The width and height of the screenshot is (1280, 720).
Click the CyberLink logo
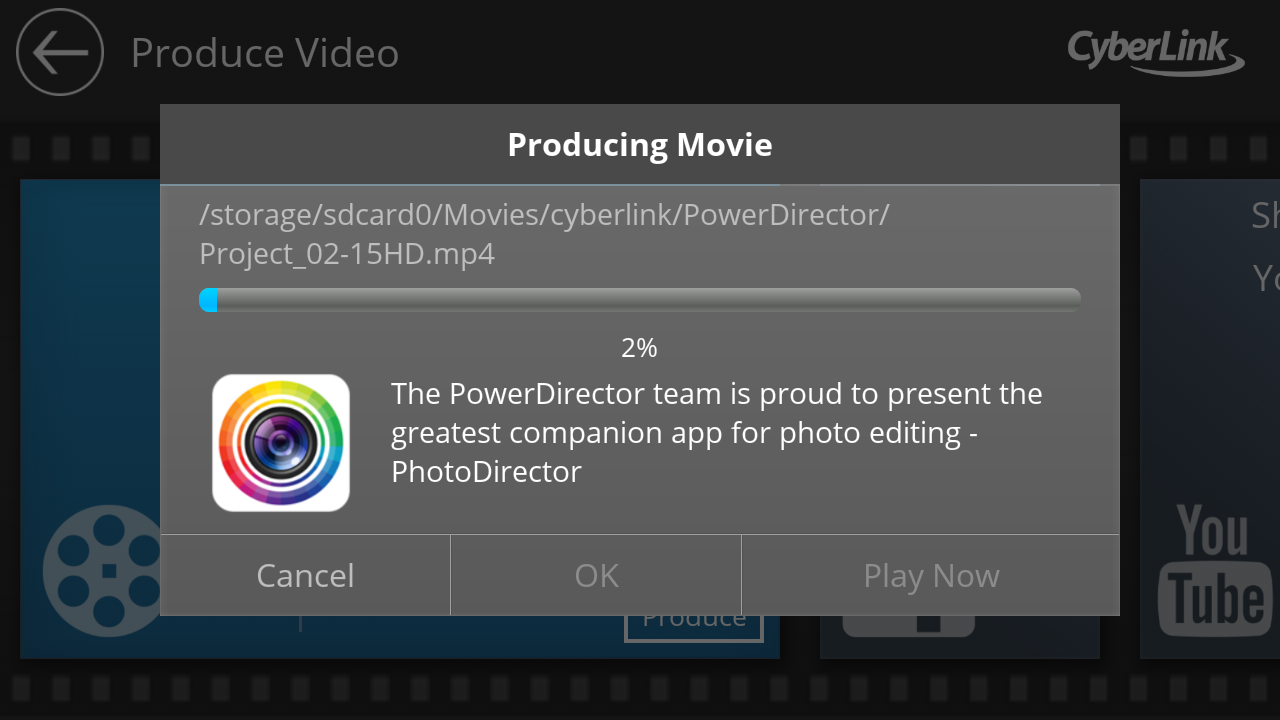tap(1156, 51)
